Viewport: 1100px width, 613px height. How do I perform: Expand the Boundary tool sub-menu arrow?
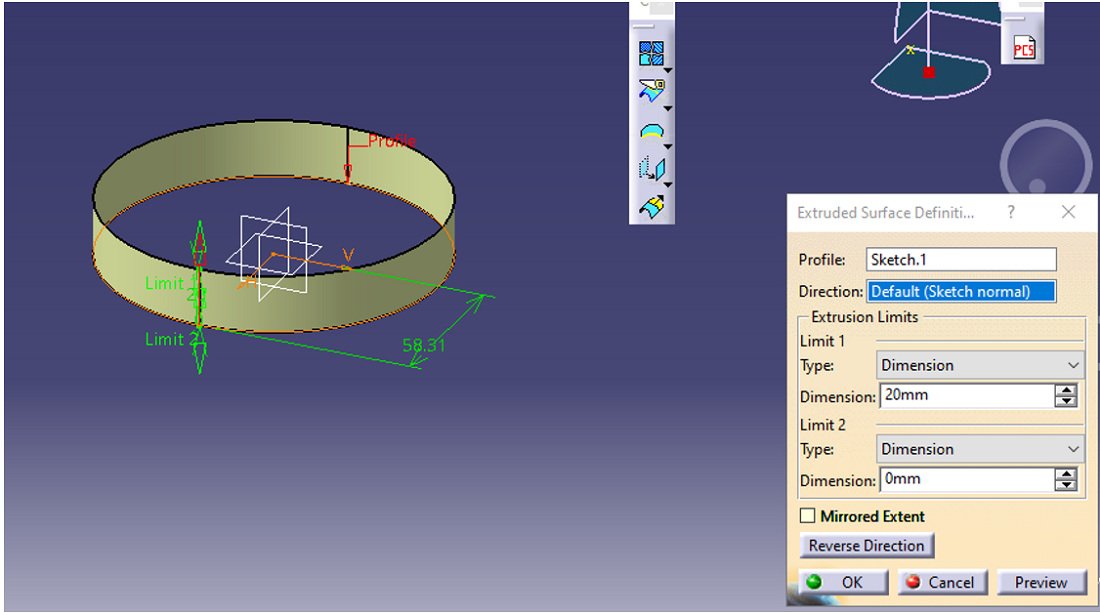tap(668, 147)
